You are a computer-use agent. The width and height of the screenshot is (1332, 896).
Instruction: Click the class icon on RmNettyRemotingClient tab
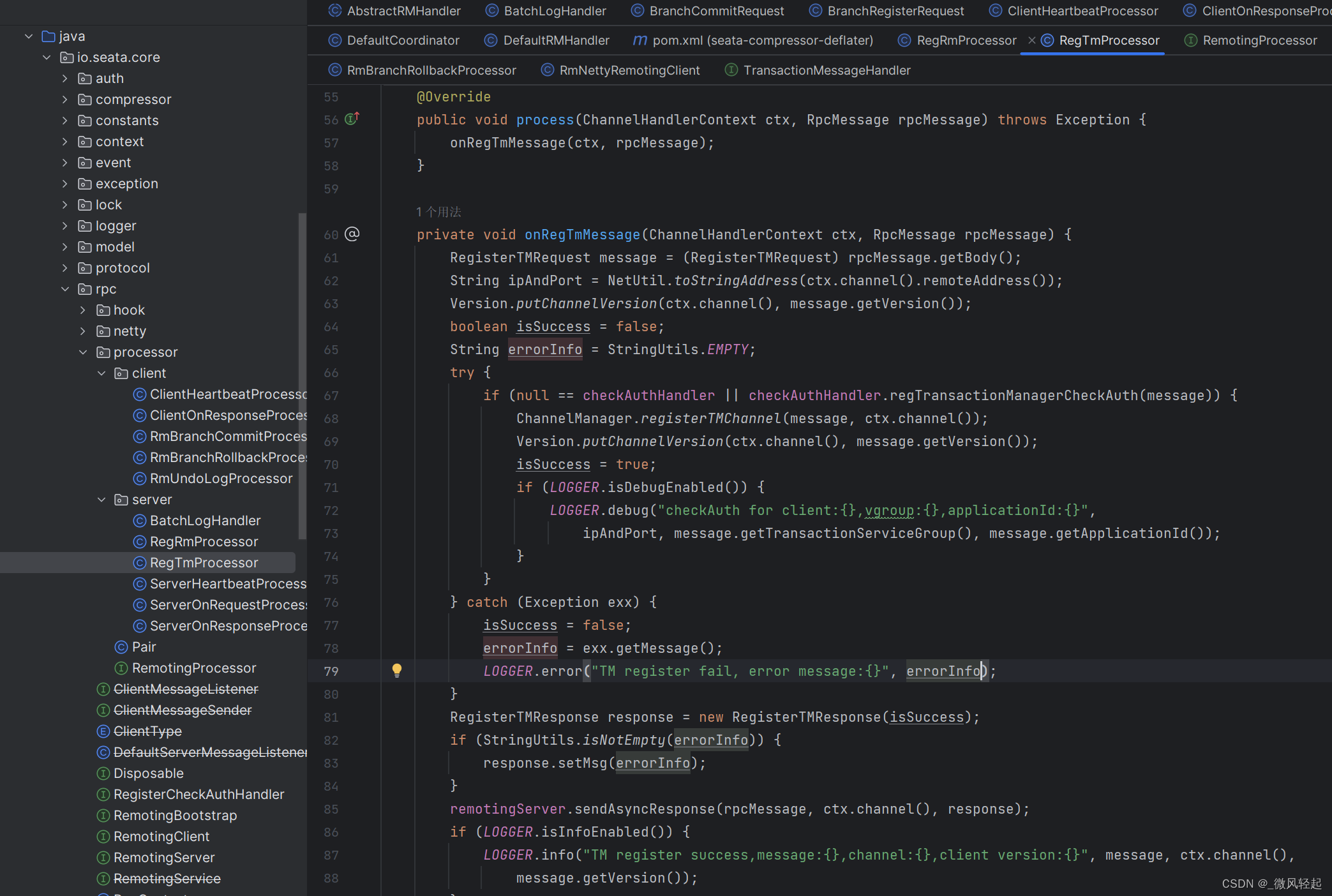(548, 70)
